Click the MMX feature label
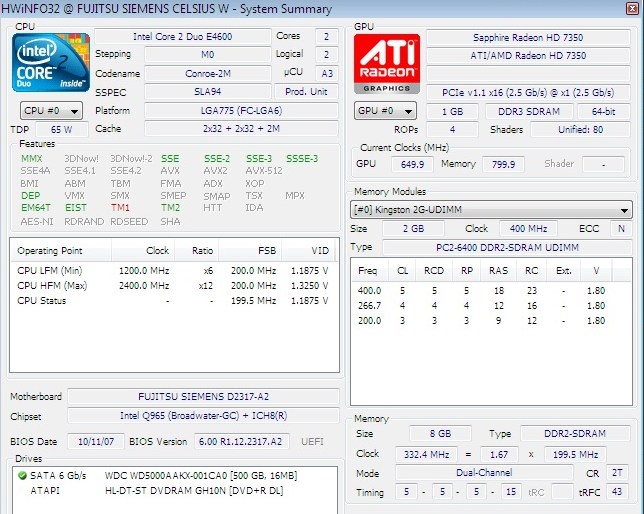The height and width of the screenshot is (514, 644). tap(32, 159)
